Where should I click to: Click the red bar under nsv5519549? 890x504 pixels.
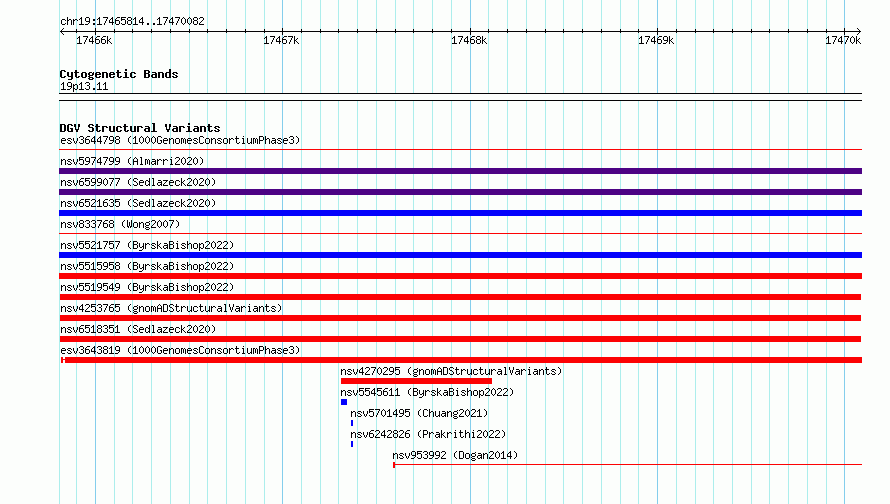pos(460,297)
